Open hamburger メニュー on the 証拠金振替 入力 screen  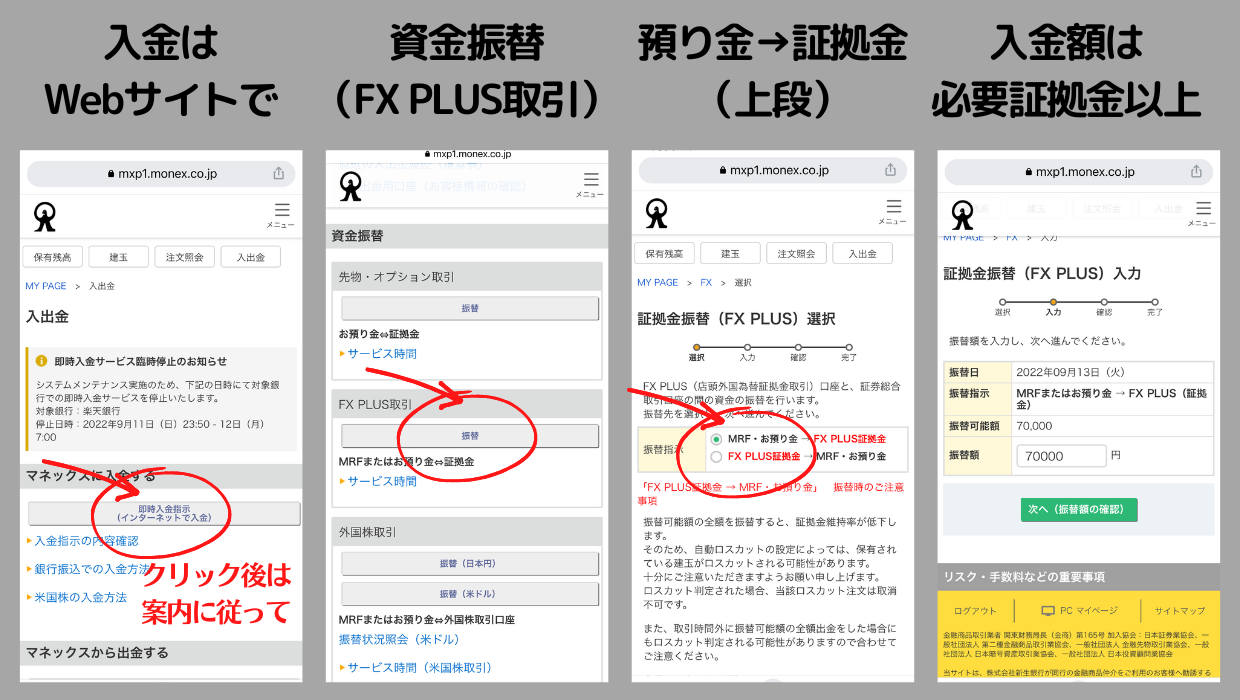[x=1201, y=214]
